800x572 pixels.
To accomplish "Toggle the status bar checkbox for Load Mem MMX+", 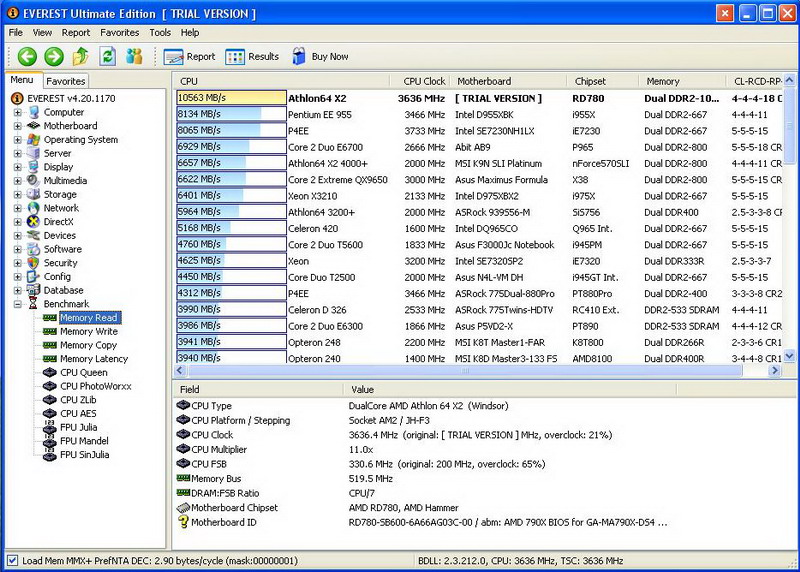I will click(x=12, y=561).
